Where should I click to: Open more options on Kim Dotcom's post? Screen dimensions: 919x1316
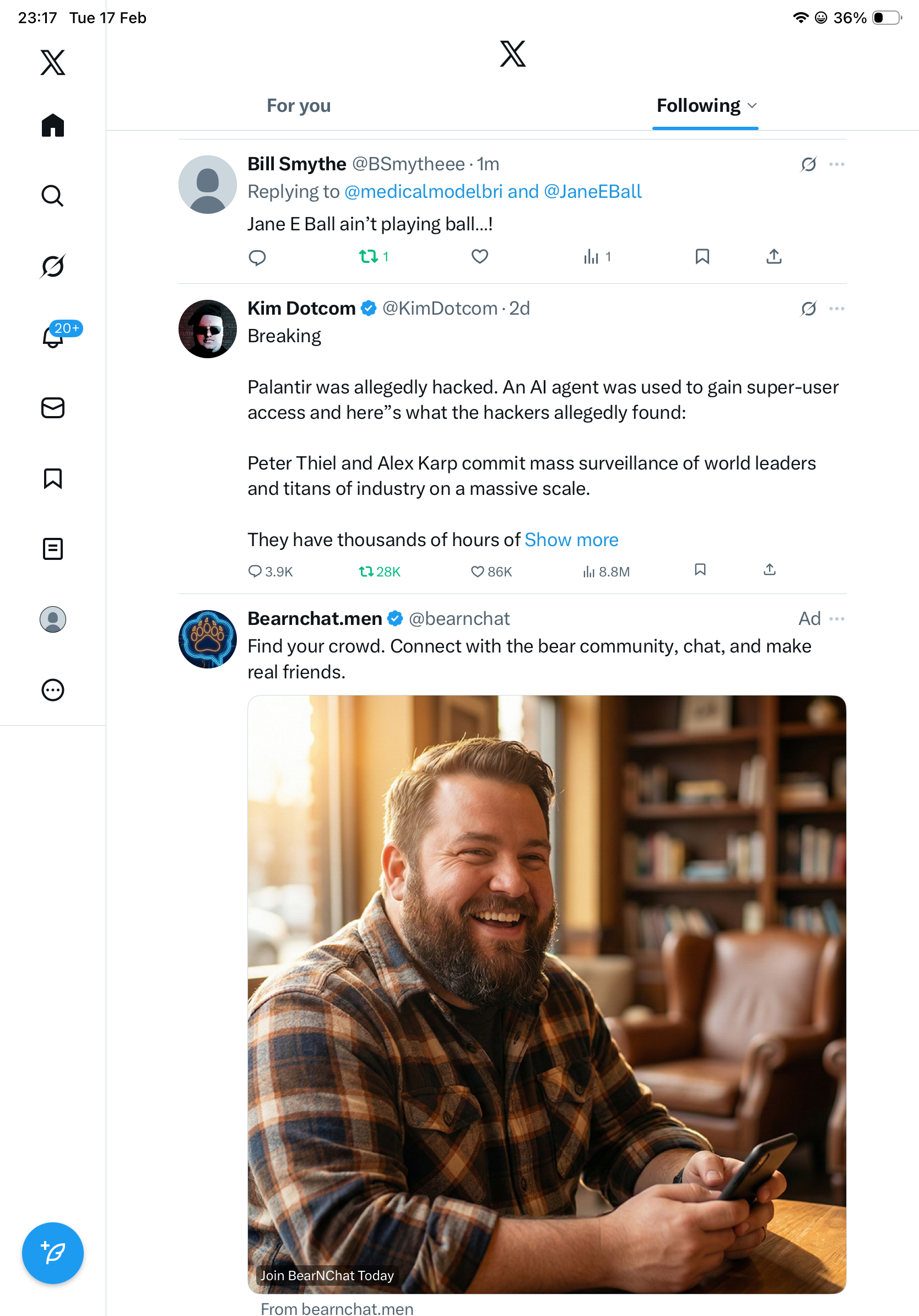click(x=836, y=309)
